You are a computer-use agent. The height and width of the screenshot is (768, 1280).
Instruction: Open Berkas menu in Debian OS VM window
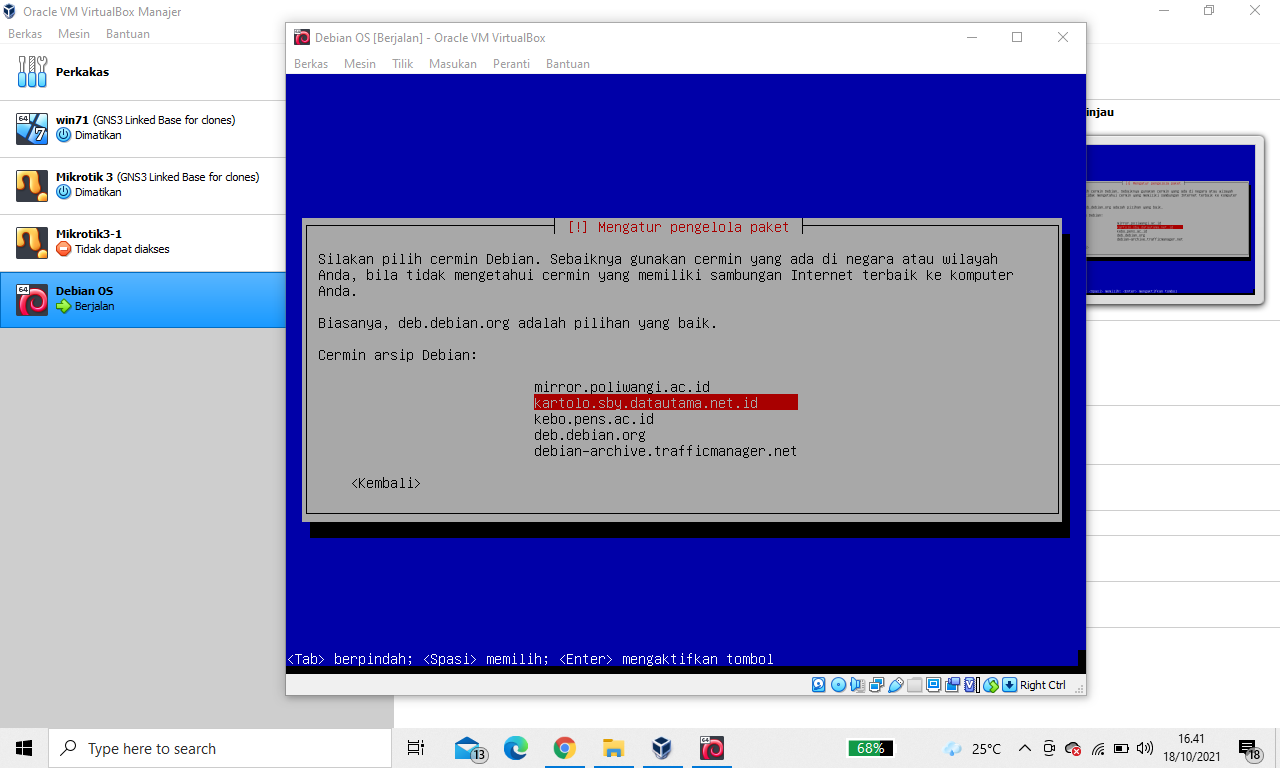tap(311, 64)
